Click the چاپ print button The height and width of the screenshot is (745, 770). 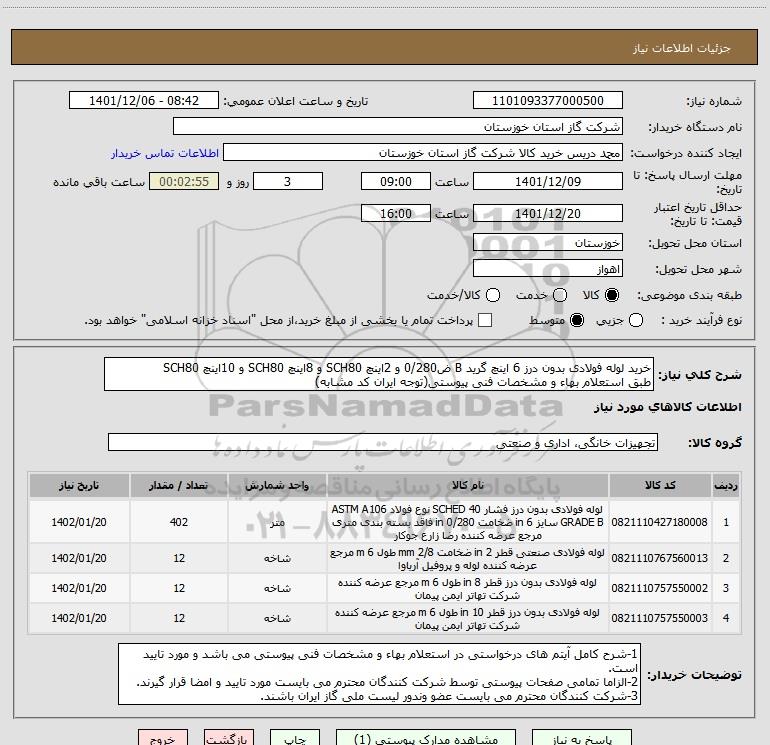295,738
